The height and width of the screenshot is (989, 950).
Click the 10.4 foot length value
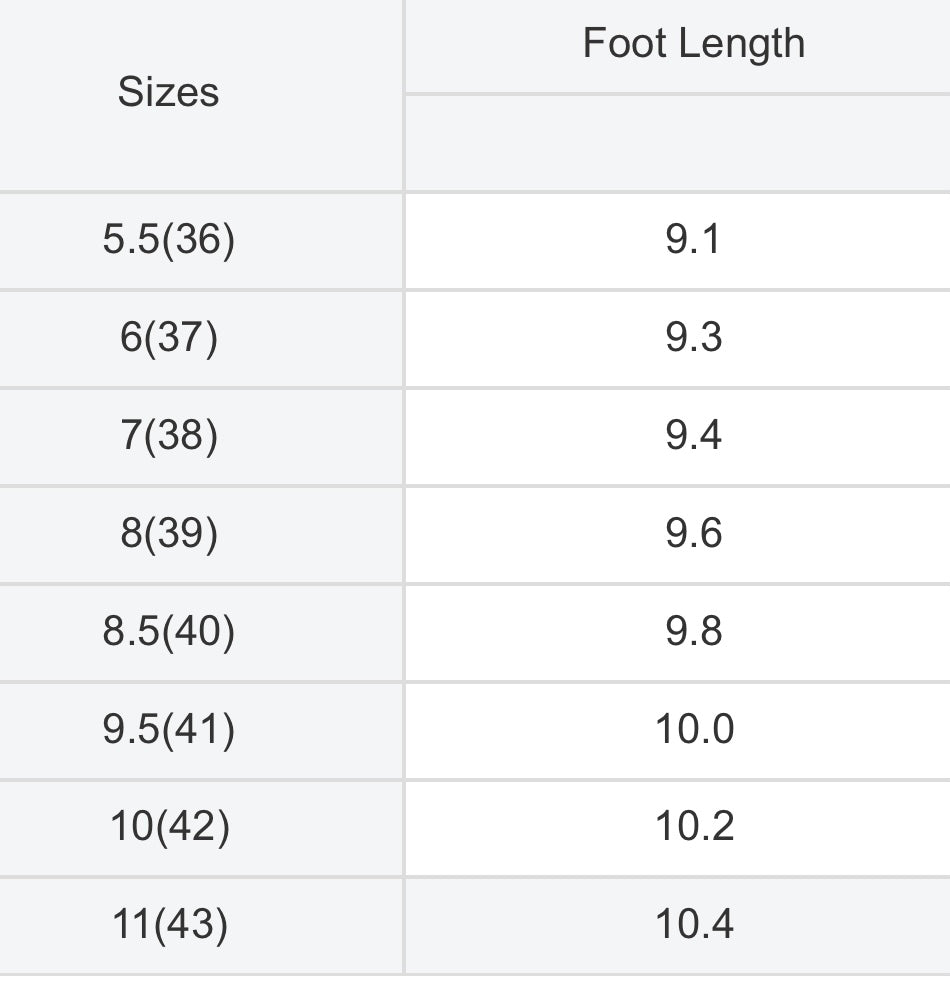695,924
